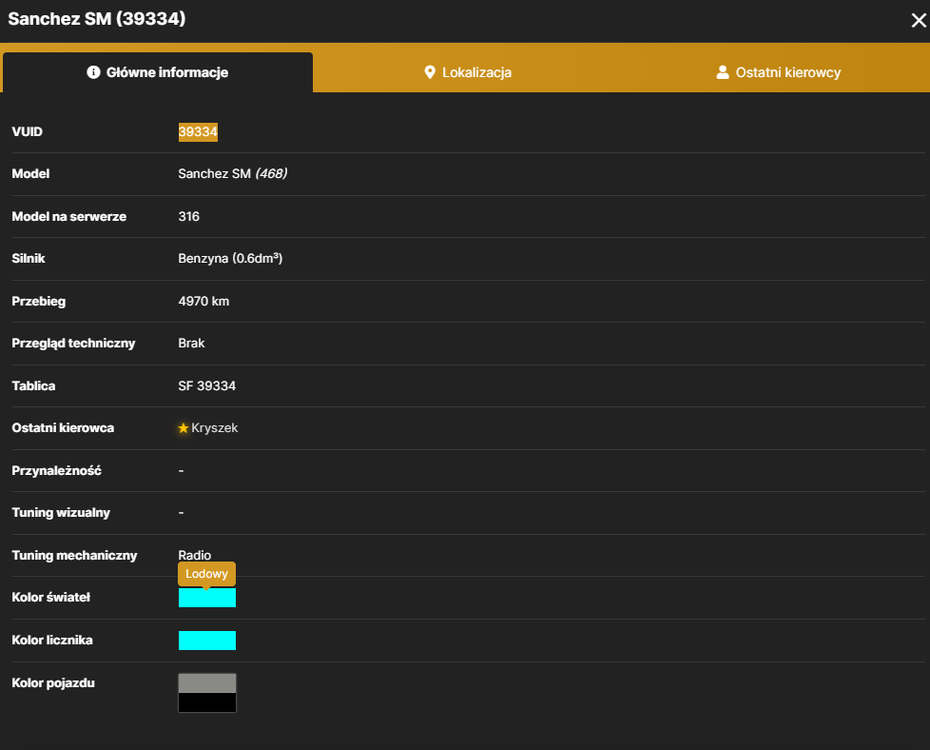930x750 pixels.
Task: Open the driver link Kryszek
Action: coord(215,428)
